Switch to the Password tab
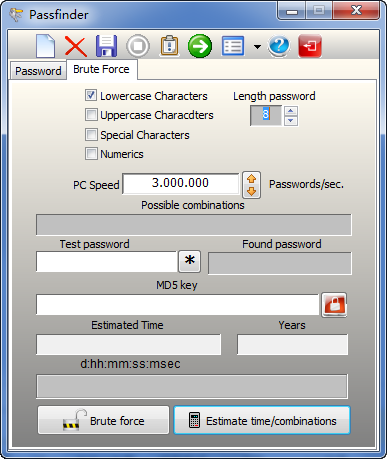The height and width of the screenshot is (459, 387). 38,71
